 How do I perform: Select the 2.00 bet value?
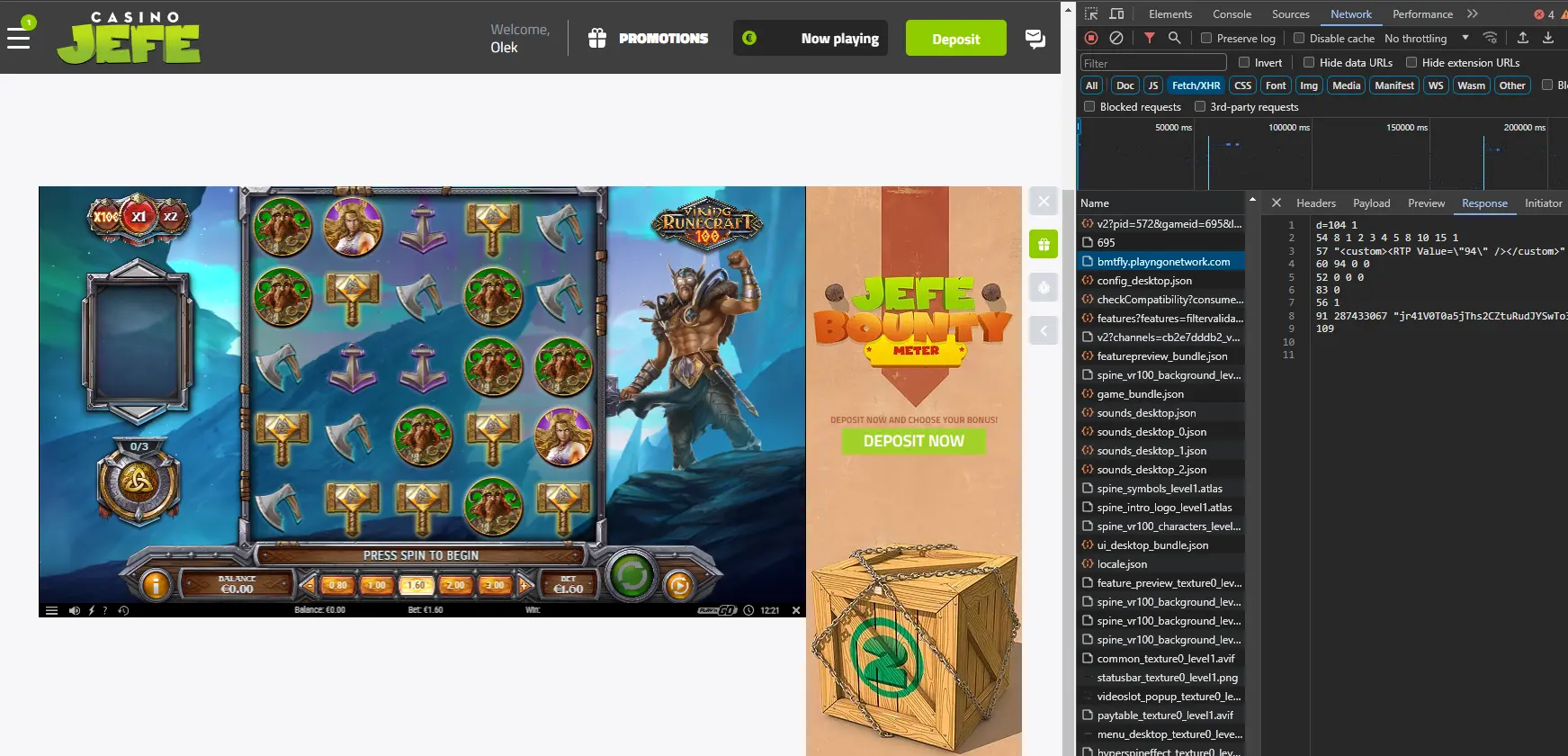(455, 585)
